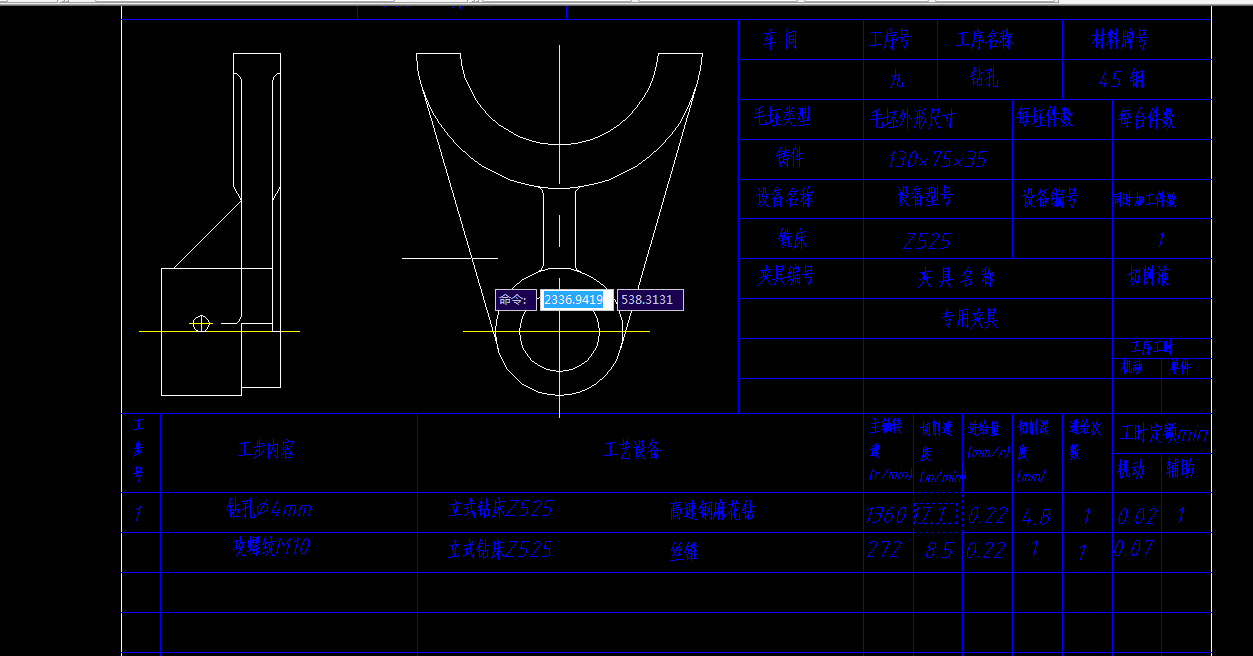Select the 车间 header cell text

(x=781, y=41)
